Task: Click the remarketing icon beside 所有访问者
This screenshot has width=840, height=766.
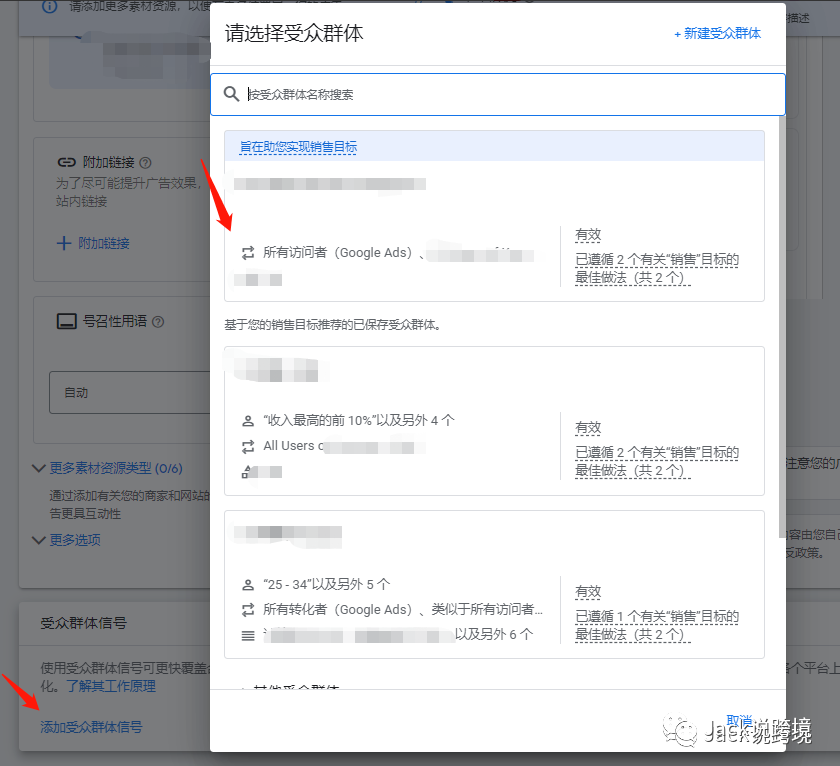Action: click(248, 253)
